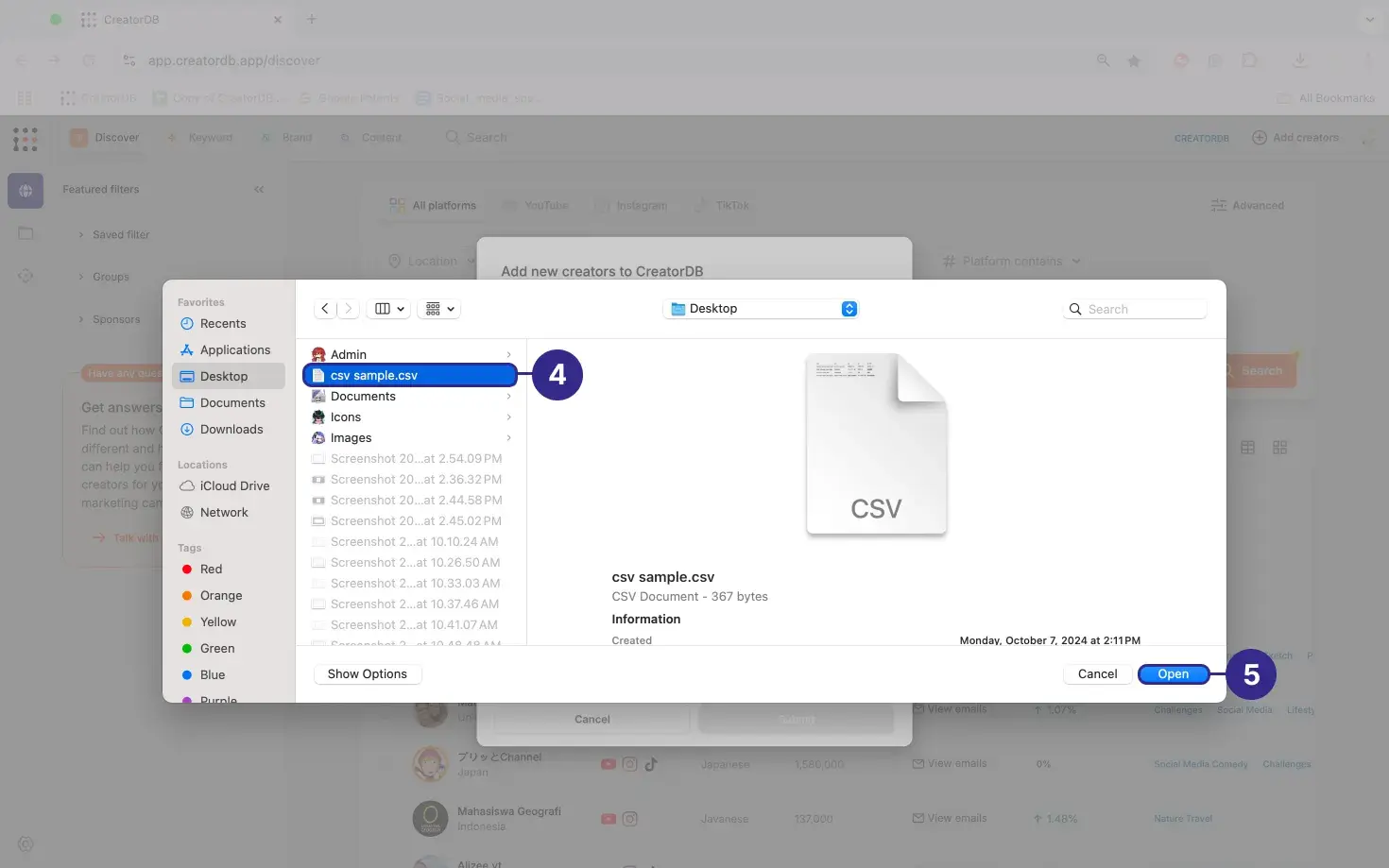The width and height of the screenshot is (1389, 868).
Task: Open Desktop location popup menu
Action: (x=762, y=309)
